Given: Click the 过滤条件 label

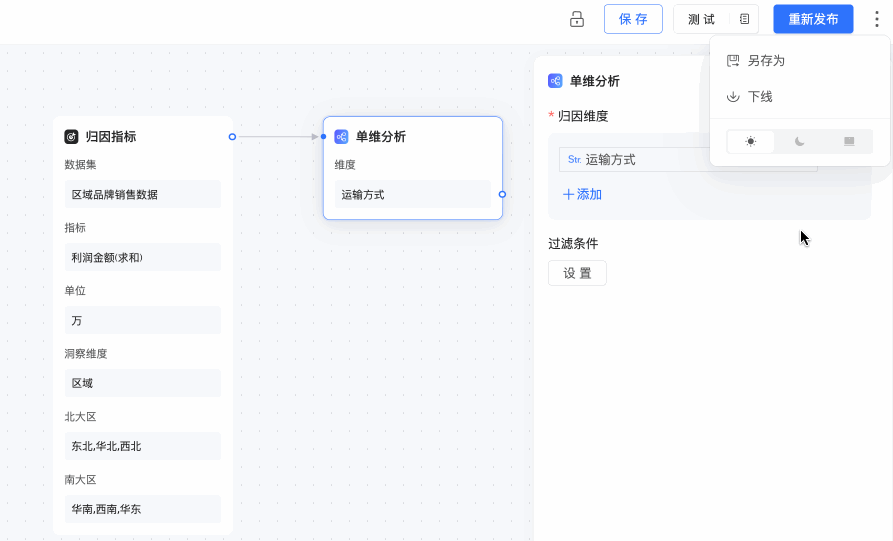Looking at the screenshot, I should 573,244.
